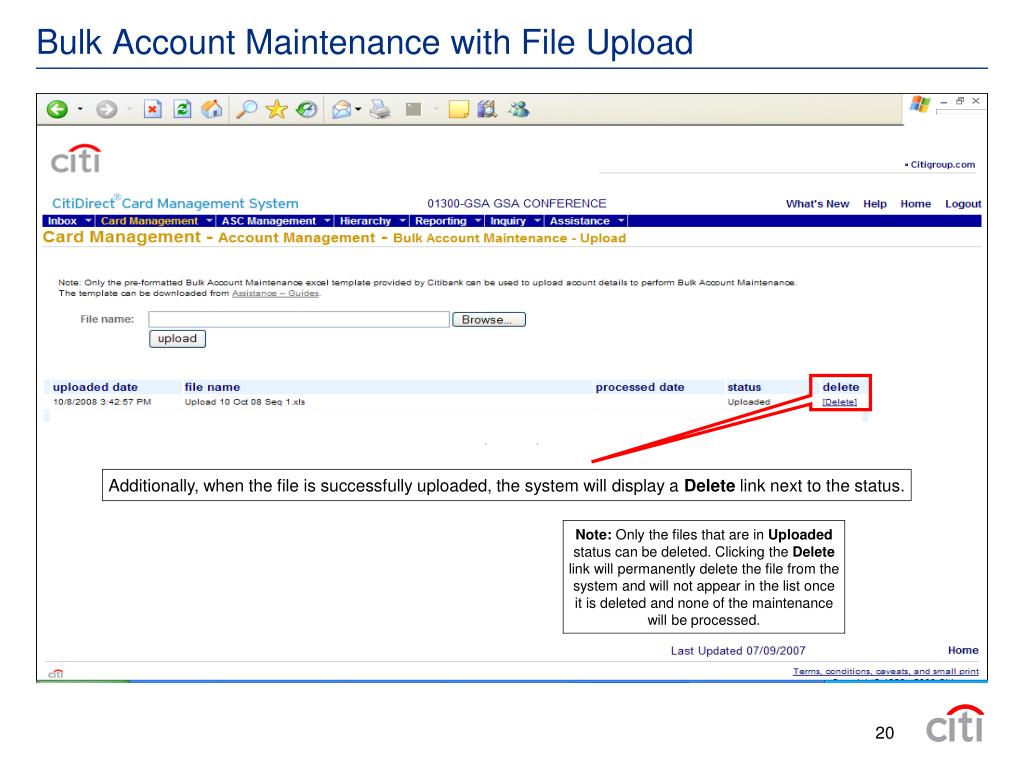Click the Uploaded status value
1024x768 pixels.
tap(749, 402)
